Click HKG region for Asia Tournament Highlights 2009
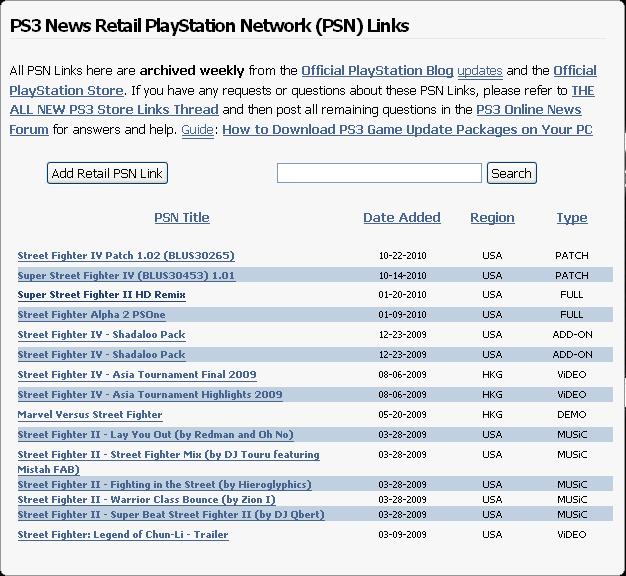Screen dimensions: 626x576 click(492, 394)
